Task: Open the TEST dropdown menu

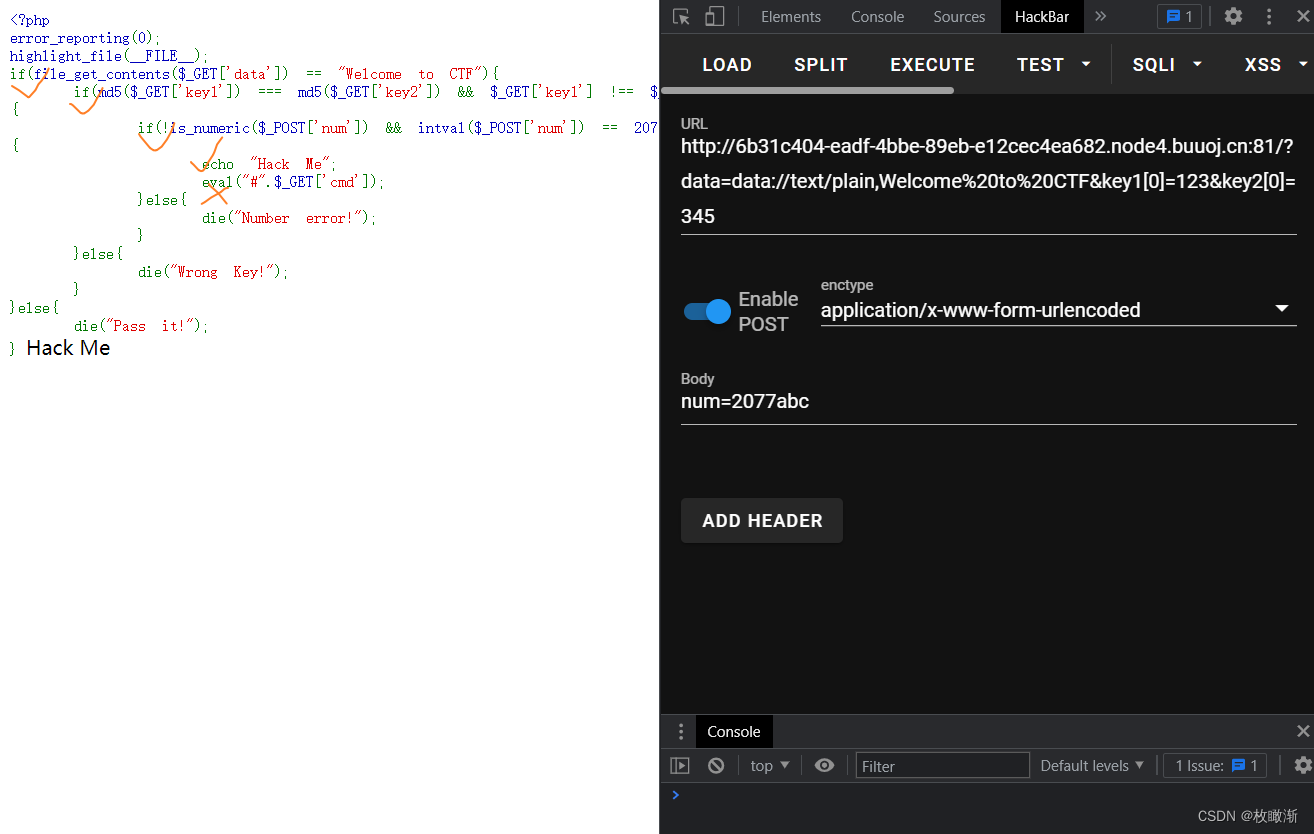Action: 1054,64
